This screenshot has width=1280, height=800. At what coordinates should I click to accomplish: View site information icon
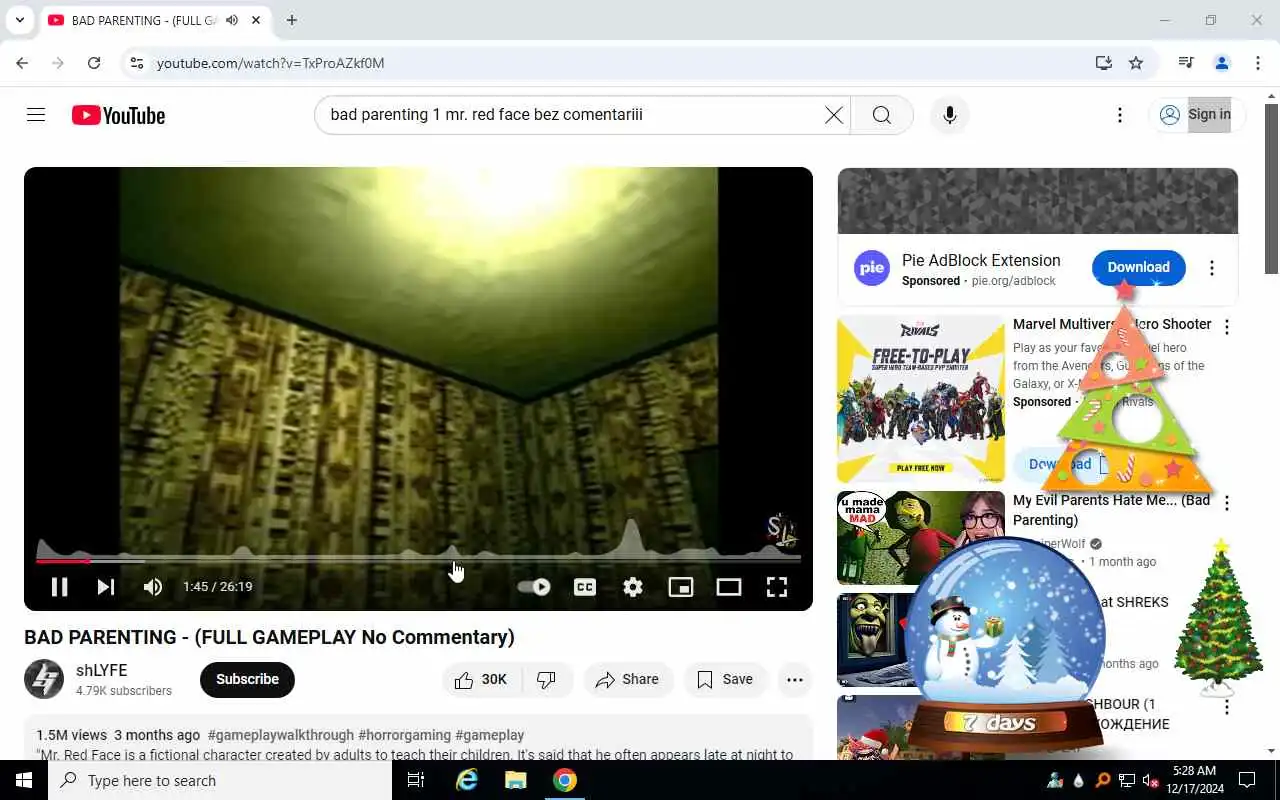(137, 63)
